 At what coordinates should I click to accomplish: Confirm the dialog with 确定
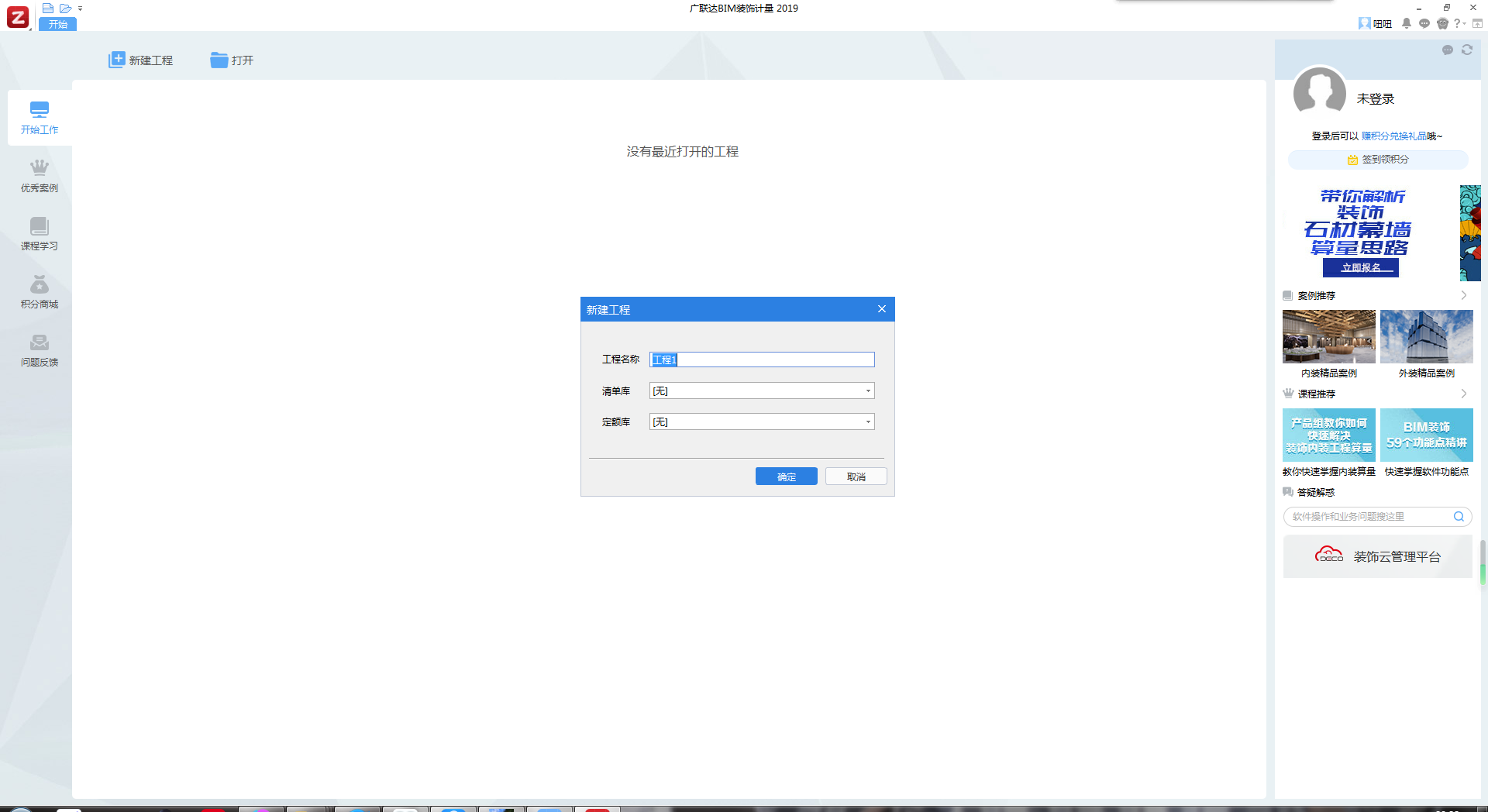click(x=787, y=477)
